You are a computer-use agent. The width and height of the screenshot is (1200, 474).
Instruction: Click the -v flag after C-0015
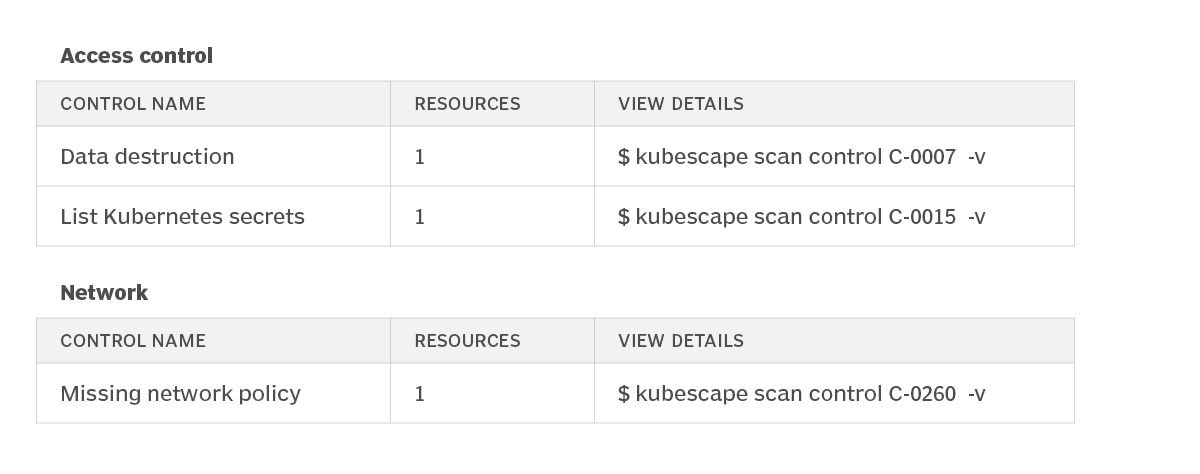[x=976, y=217]
